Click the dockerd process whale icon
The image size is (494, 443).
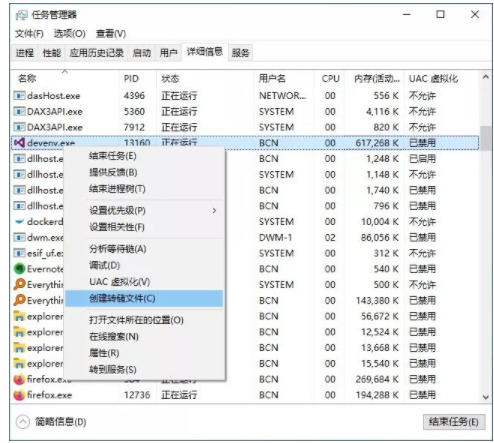pos(19,221)
